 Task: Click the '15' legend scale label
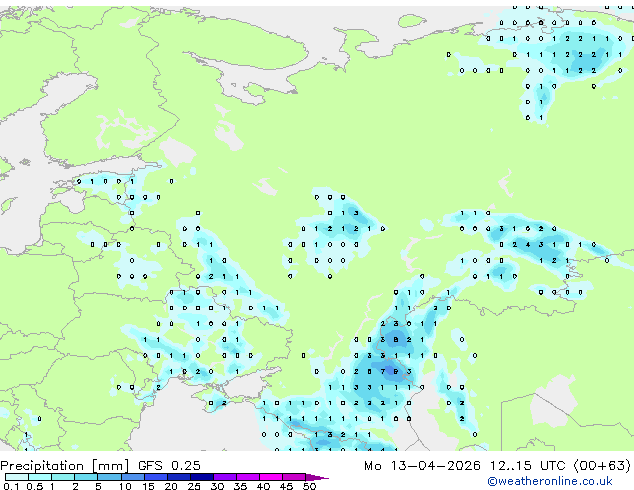click(x=148, y=486)
